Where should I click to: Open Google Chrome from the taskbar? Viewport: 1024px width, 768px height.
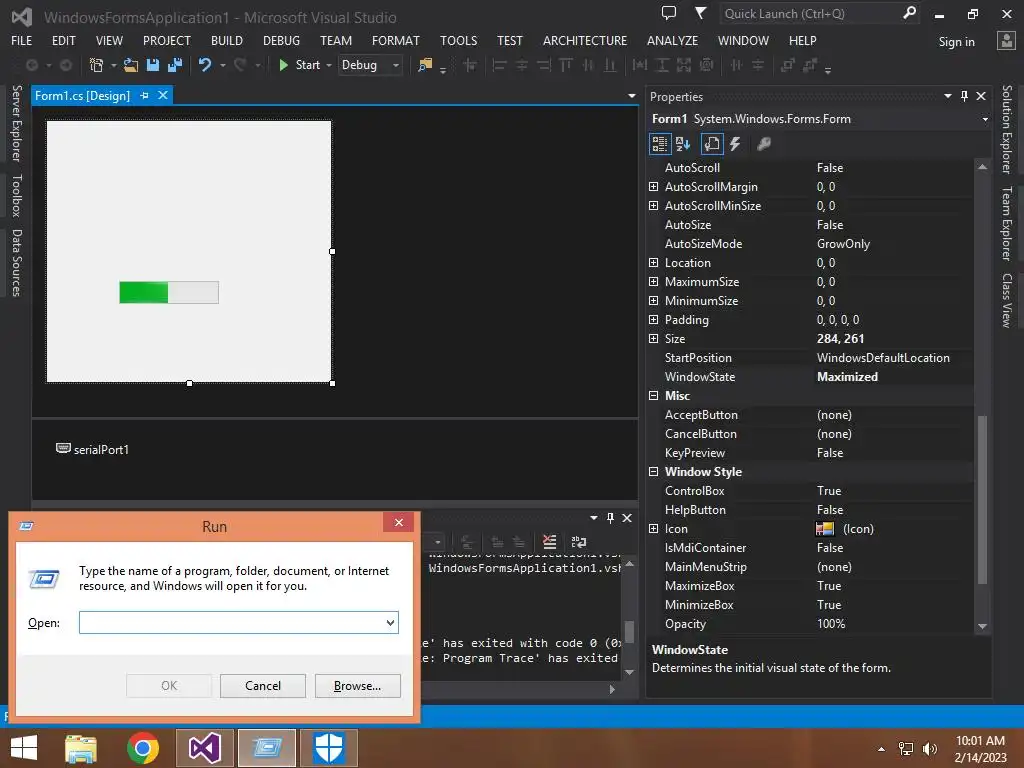click(x=143, y=748)
